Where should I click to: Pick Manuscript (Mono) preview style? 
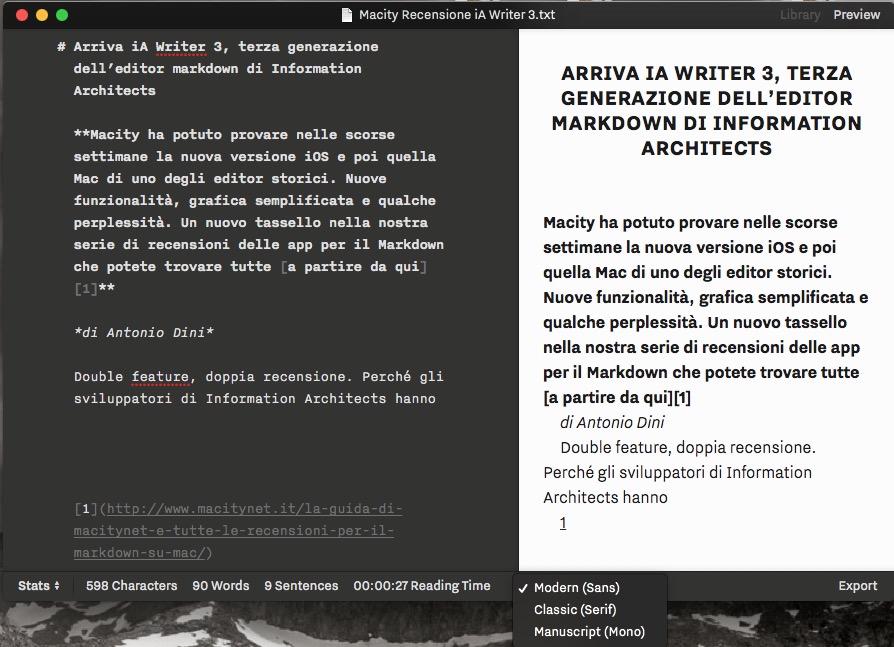[x=589, y=632]
